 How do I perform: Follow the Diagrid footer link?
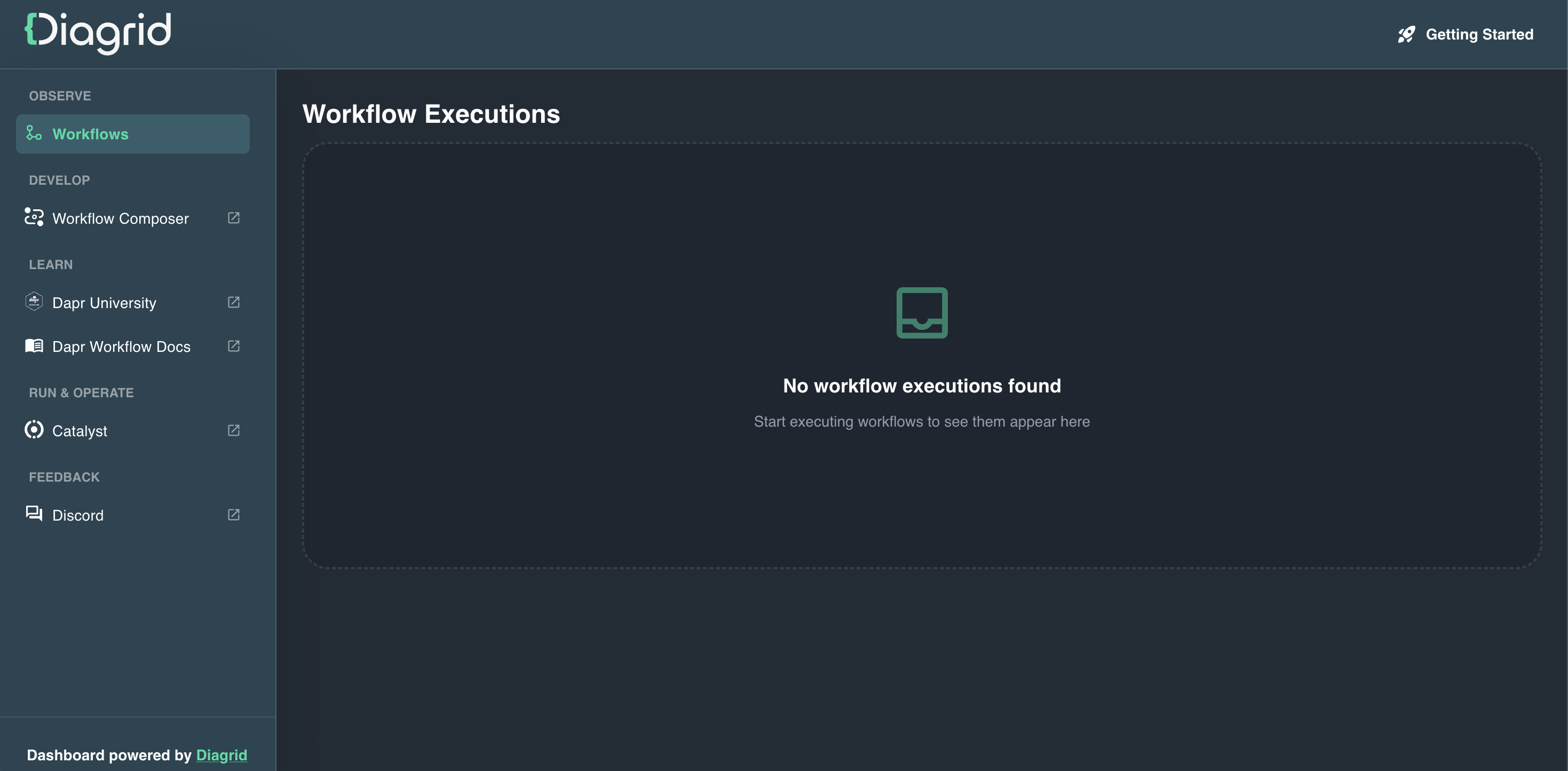(x=221, y=755)
